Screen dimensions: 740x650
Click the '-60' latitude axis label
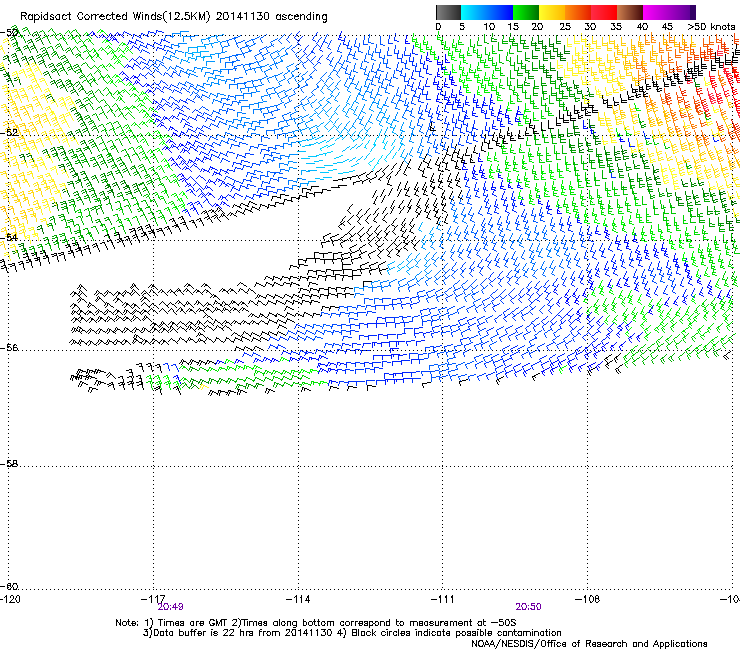(9, 586)
